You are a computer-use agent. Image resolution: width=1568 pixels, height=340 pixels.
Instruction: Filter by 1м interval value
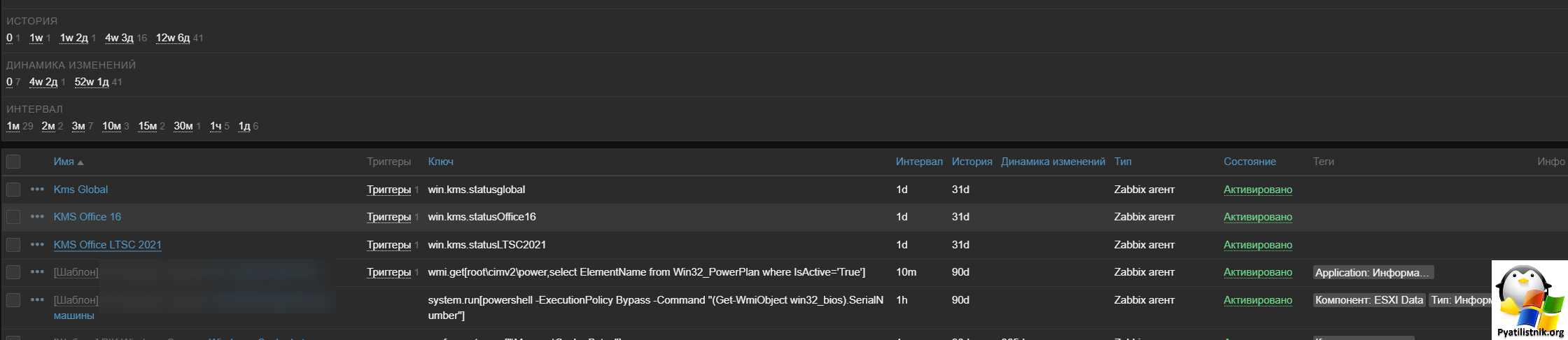point(13,126)
